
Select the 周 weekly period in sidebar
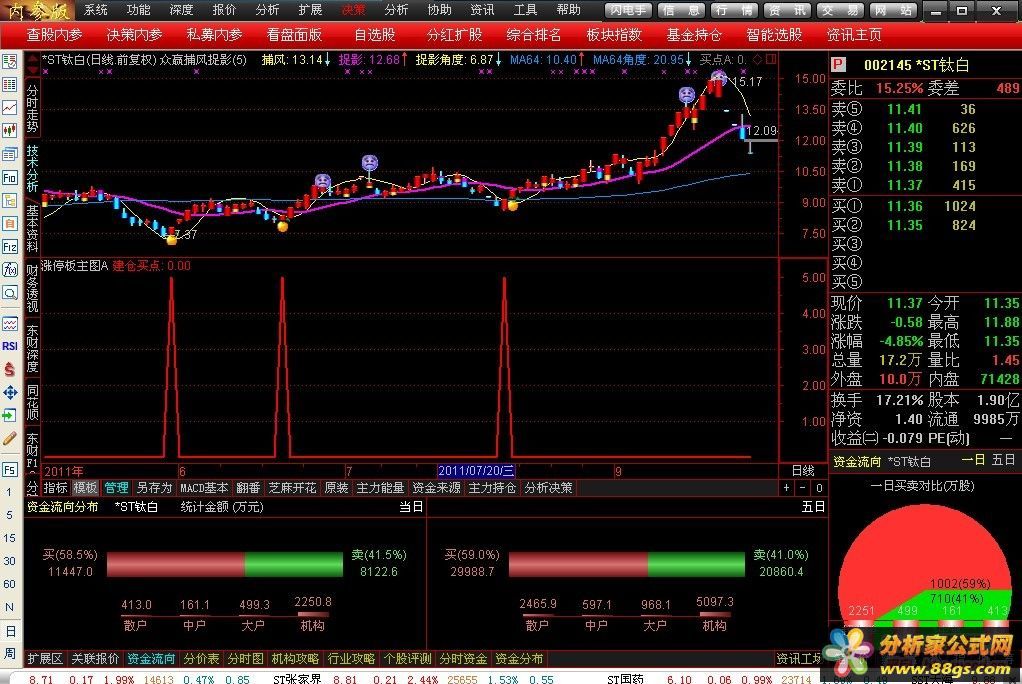(x=9, y=653)
